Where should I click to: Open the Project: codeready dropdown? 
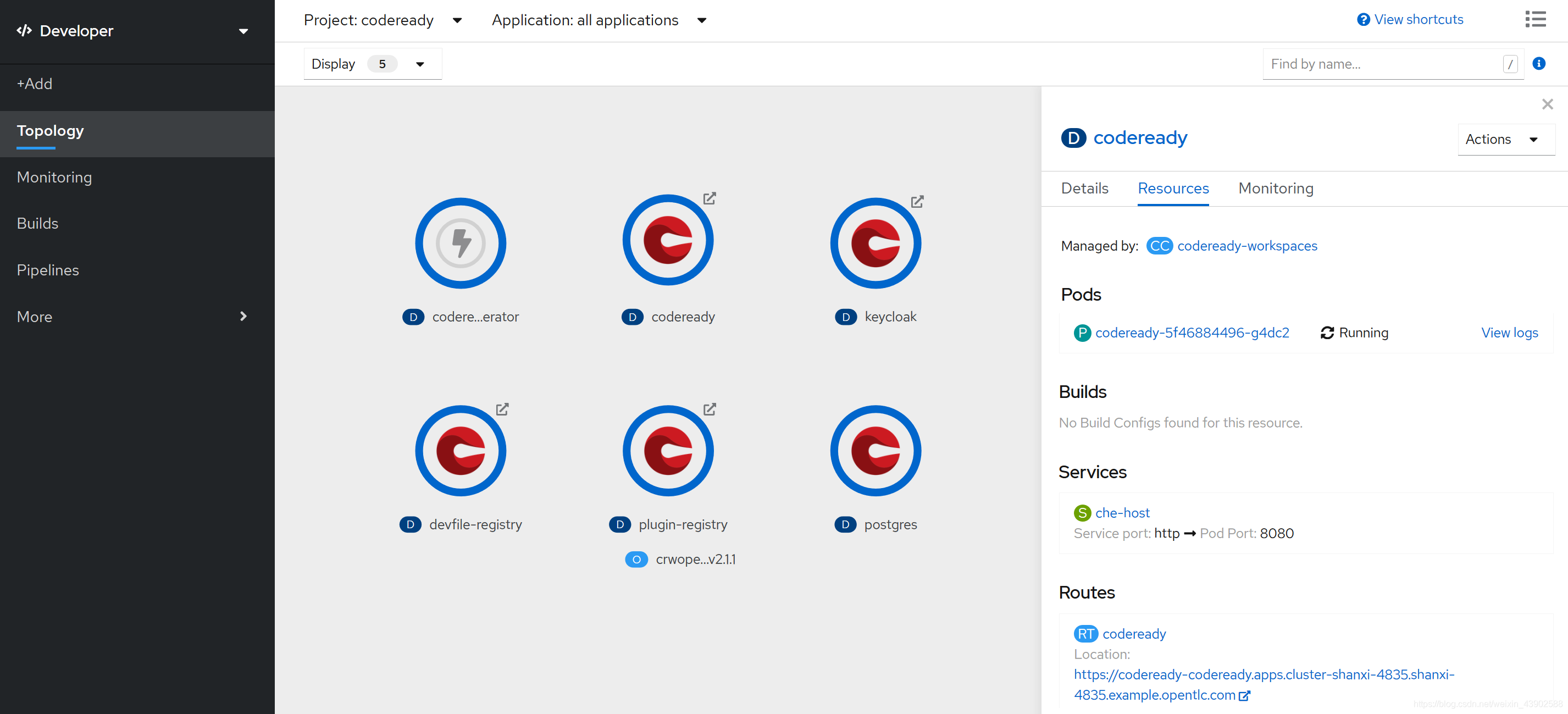pyautogui.click(x=383, y=20)
